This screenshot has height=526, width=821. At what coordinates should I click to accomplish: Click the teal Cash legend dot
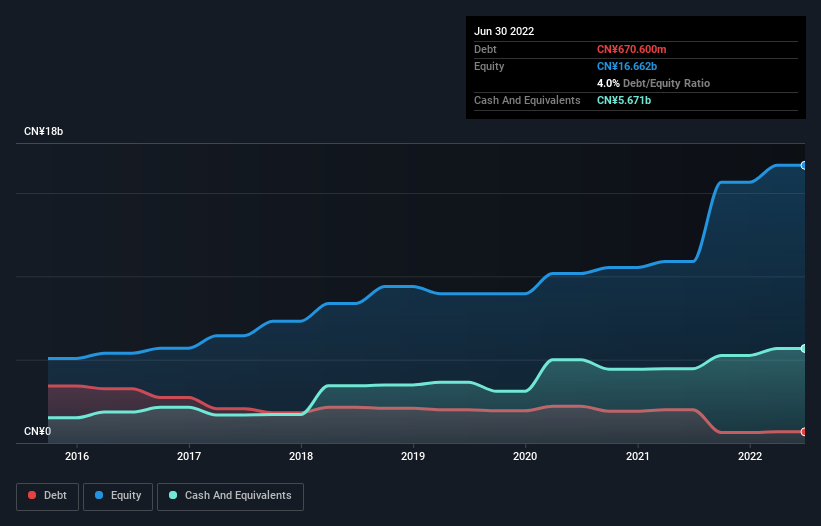pyautogui.click(x=173, y=495)
